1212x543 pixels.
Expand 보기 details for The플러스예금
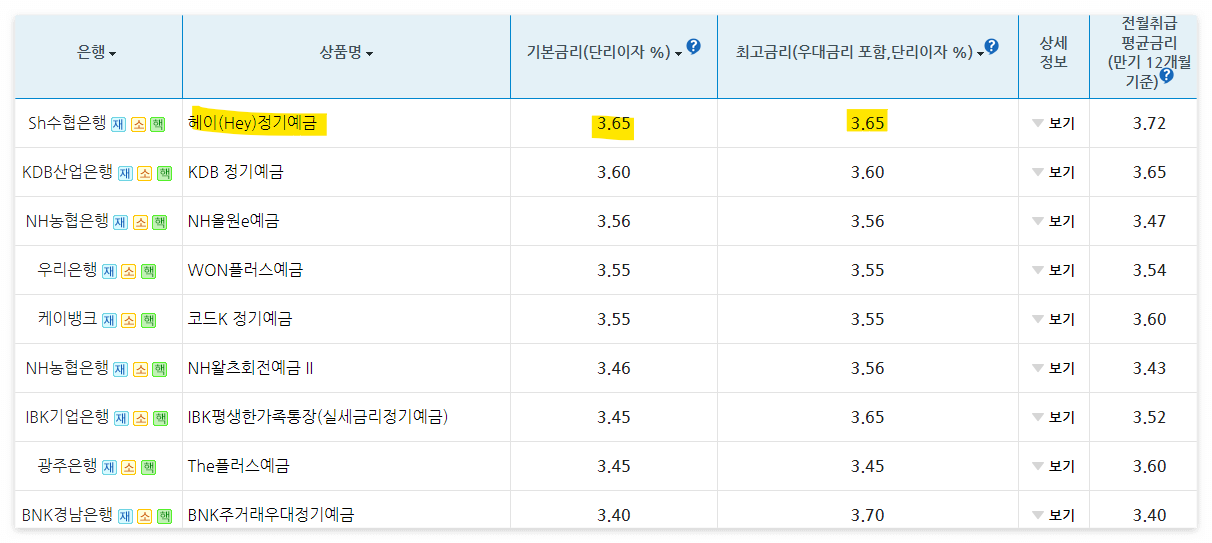click(1053, 467)
